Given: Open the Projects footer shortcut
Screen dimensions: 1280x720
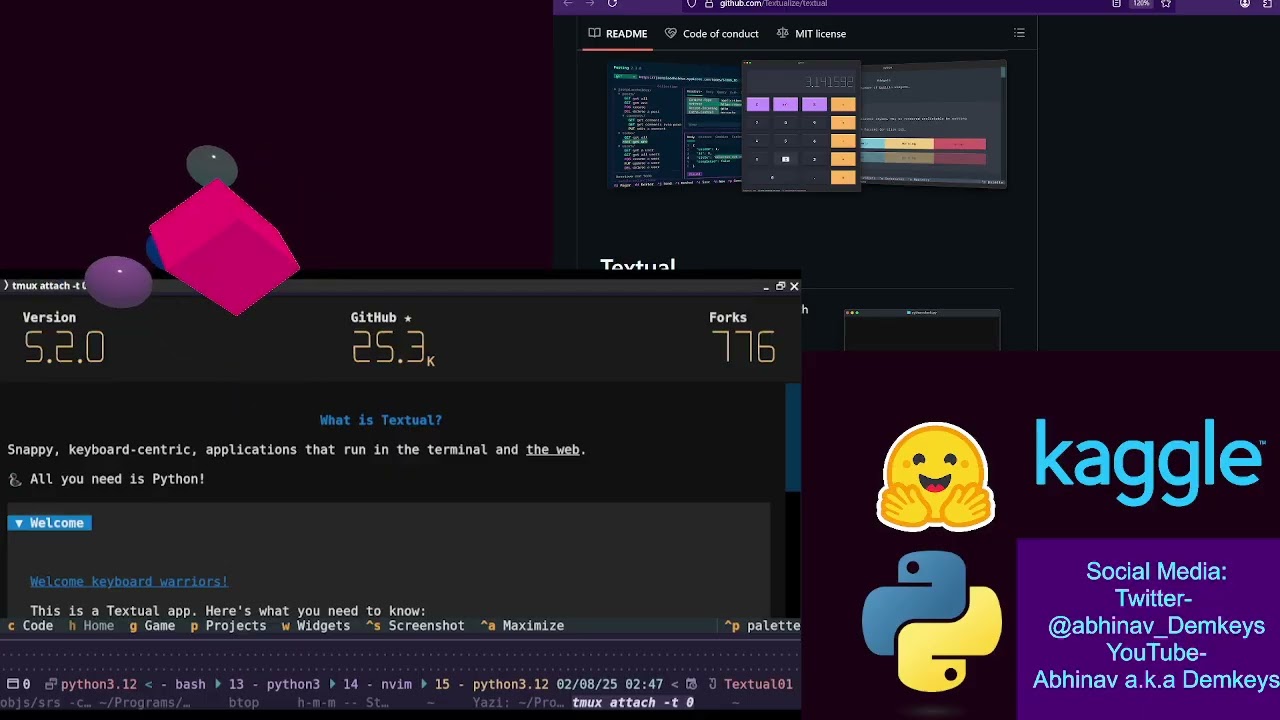Looking at the screenshot, I should [228, 626].
